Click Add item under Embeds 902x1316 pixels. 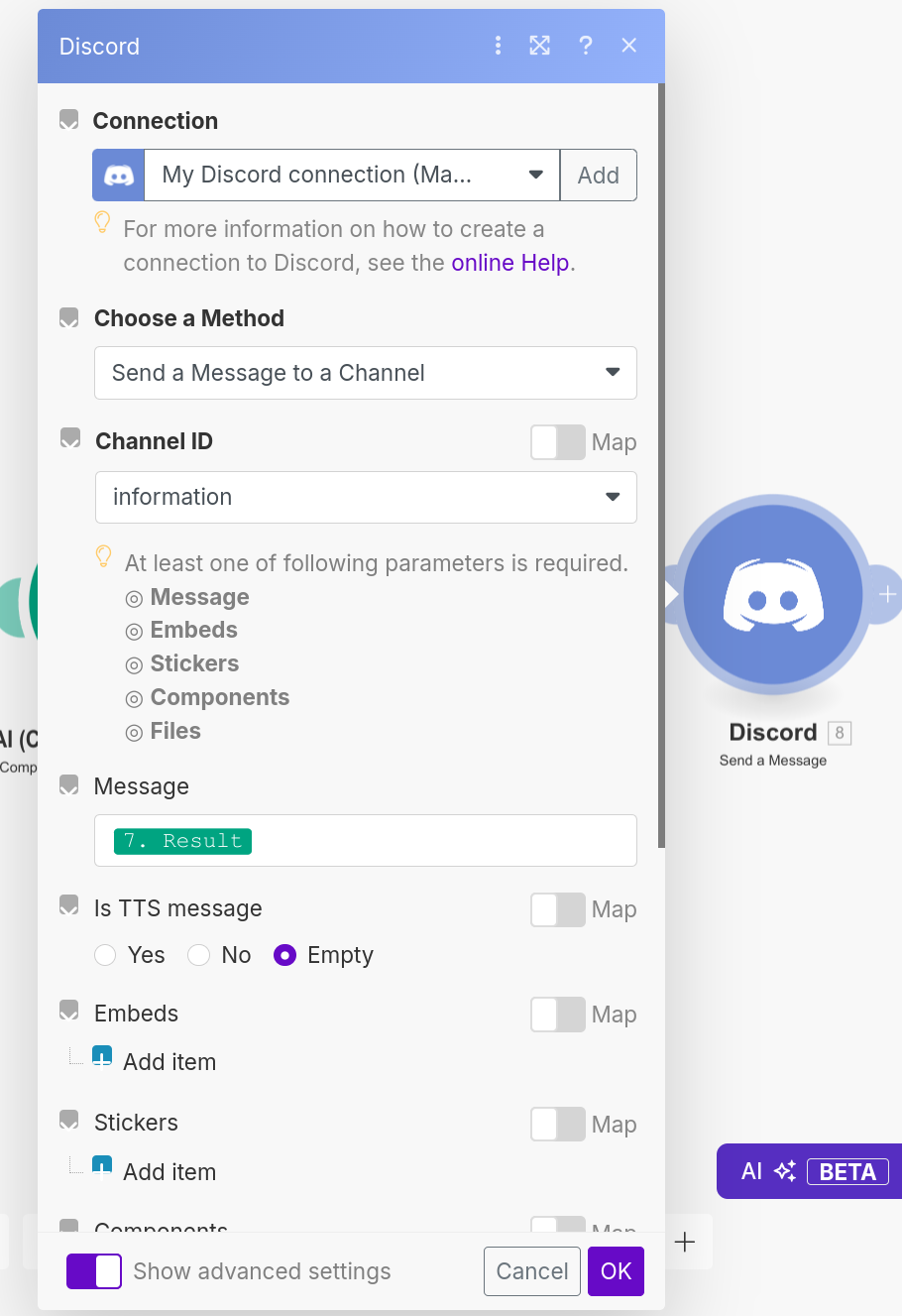pyautogui.click(x=169, y=1062)
